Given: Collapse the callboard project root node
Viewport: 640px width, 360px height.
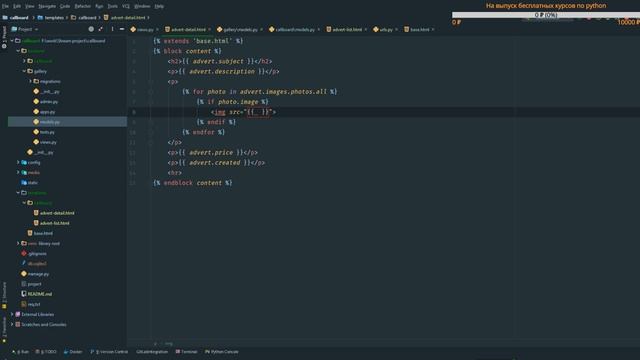Looking at the screenshot, I should pyautogui.click(x=12, y=41).
